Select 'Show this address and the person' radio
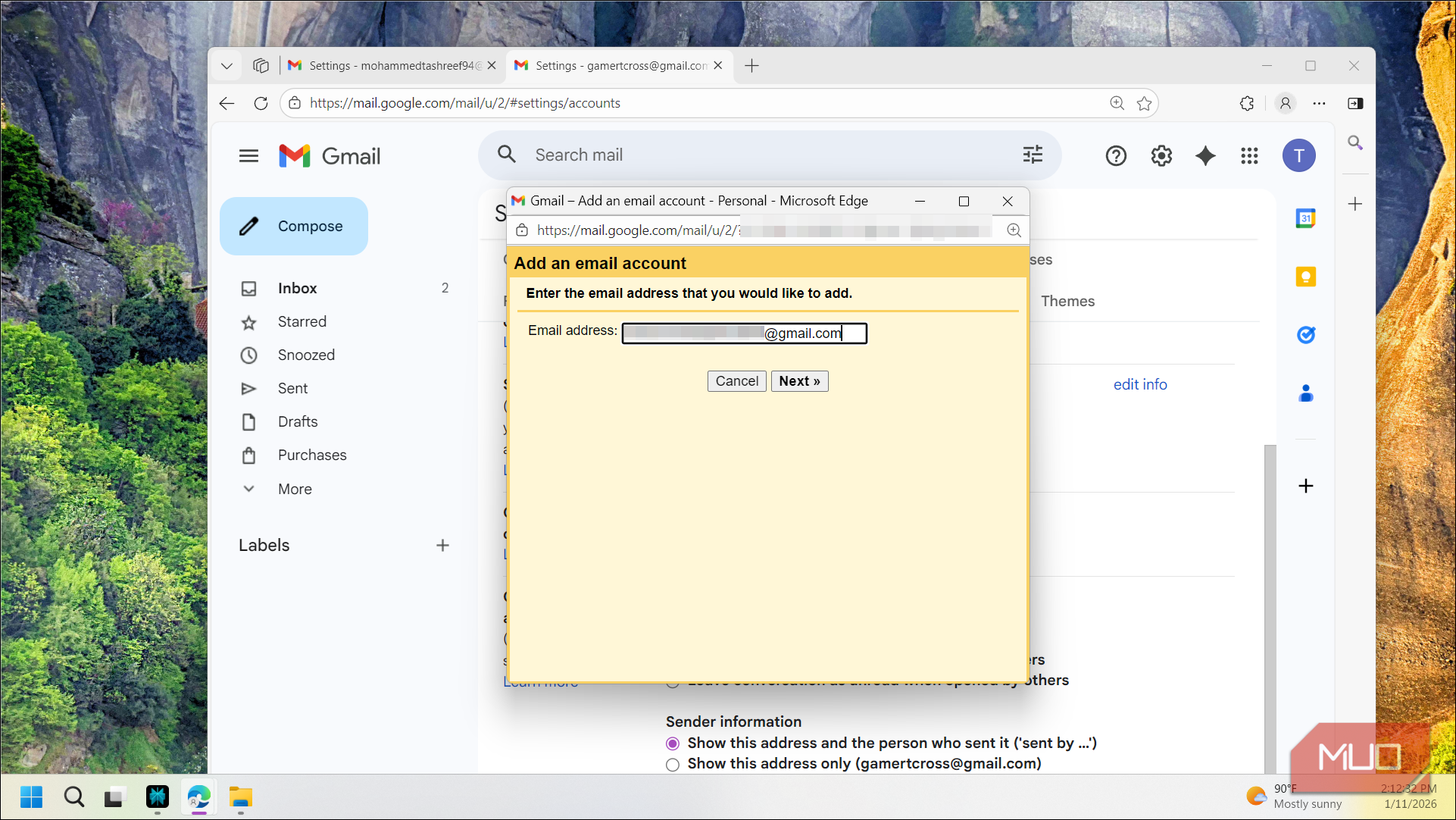The image size is (1456, 820). 673,743
